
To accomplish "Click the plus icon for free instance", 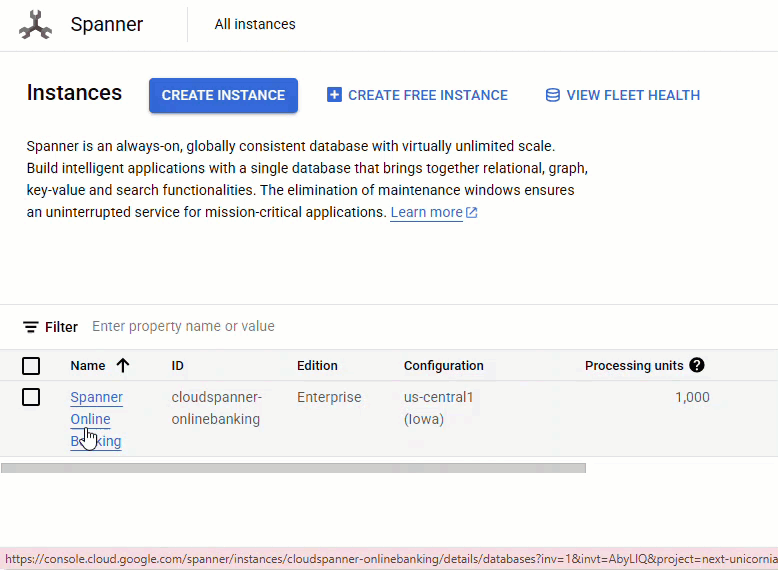I will click(334, 95).
